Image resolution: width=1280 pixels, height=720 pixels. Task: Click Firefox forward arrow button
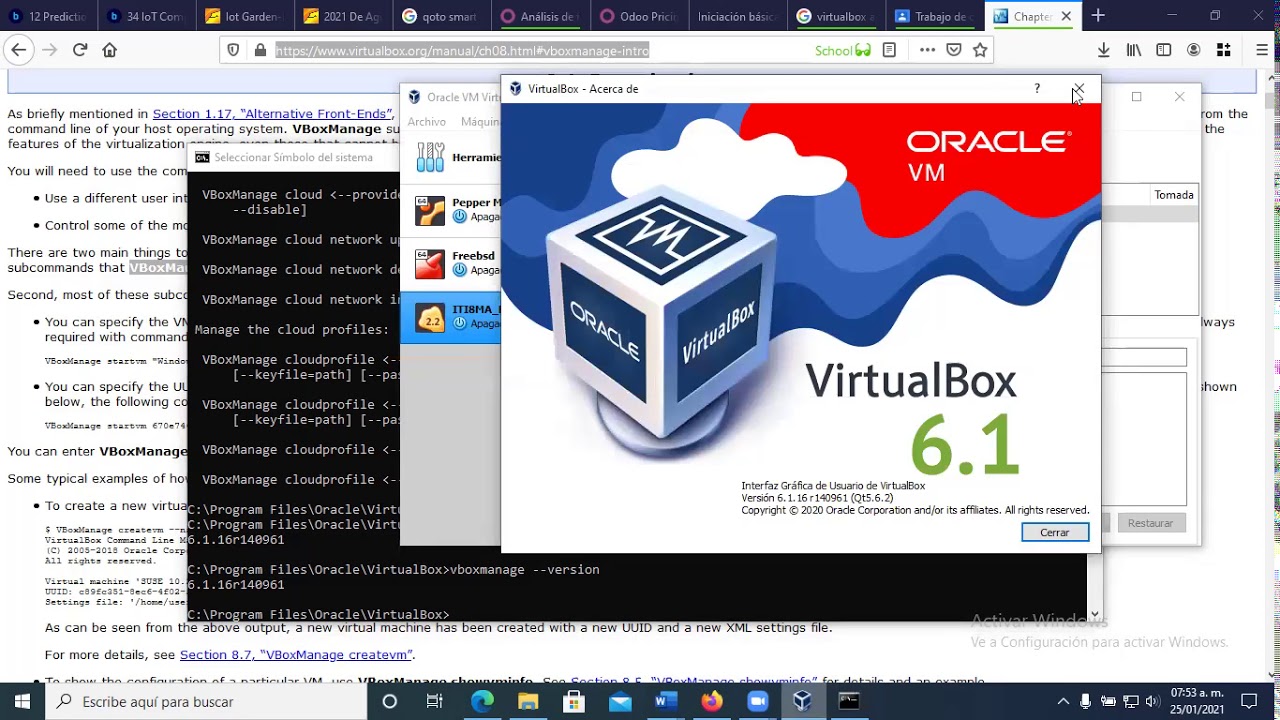click(x=49, y=50)
